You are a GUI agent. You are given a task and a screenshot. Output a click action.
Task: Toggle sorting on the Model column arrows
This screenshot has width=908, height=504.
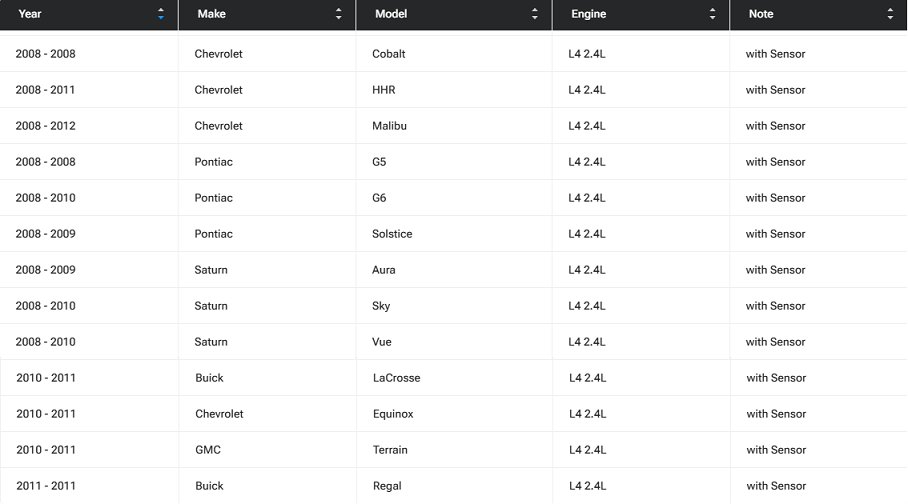point(534,14)
